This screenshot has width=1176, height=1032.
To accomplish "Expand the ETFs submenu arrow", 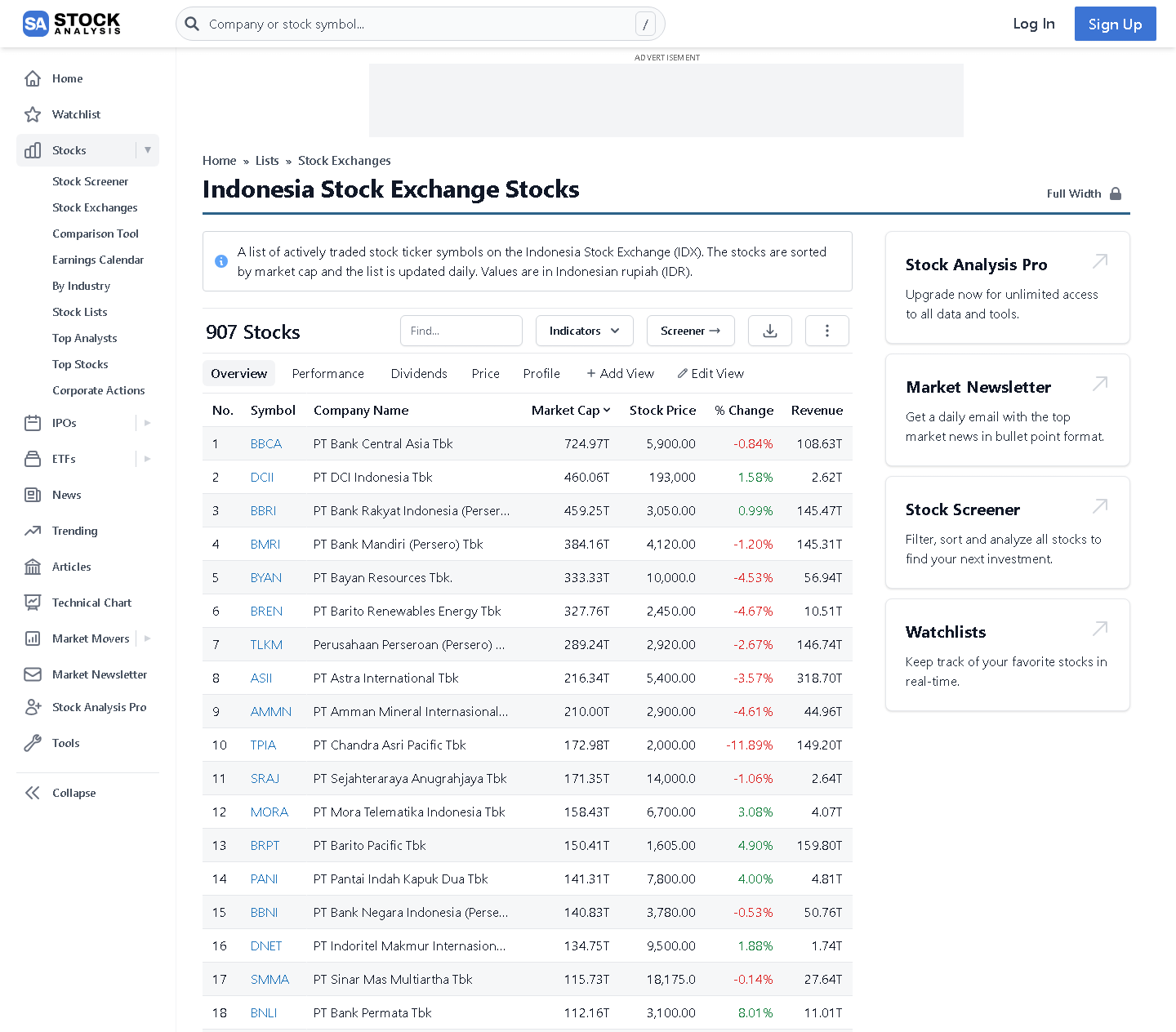I will tap(148, 459).
